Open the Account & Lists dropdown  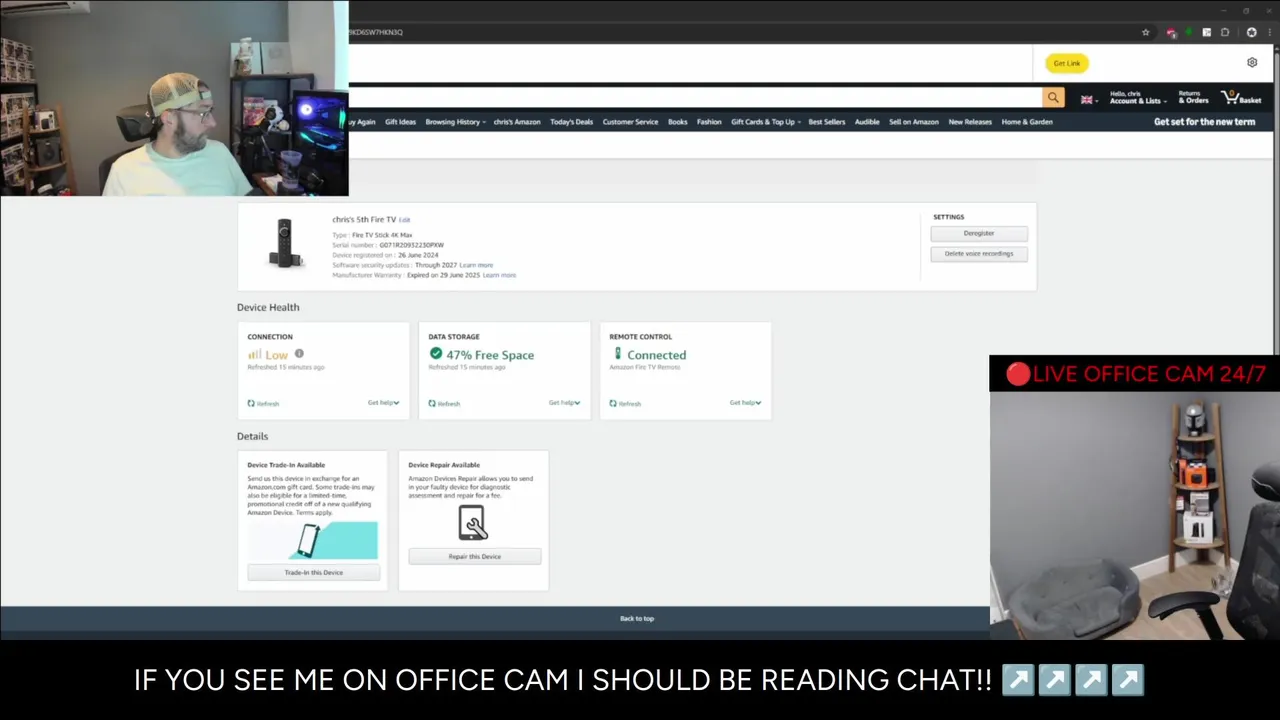[1138, 98]
